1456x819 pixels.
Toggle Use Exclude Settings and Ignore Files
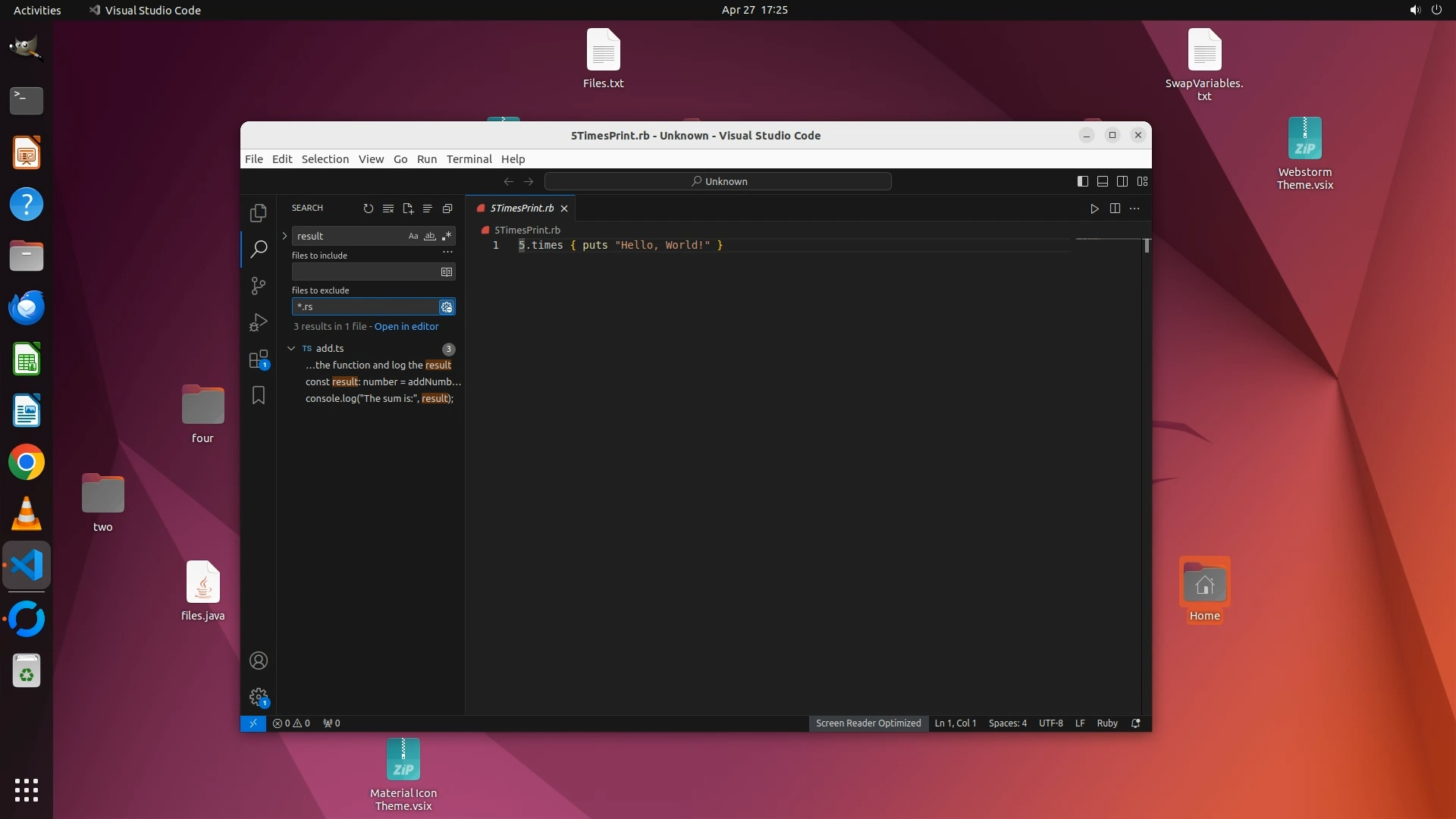(x=447, y=307)
